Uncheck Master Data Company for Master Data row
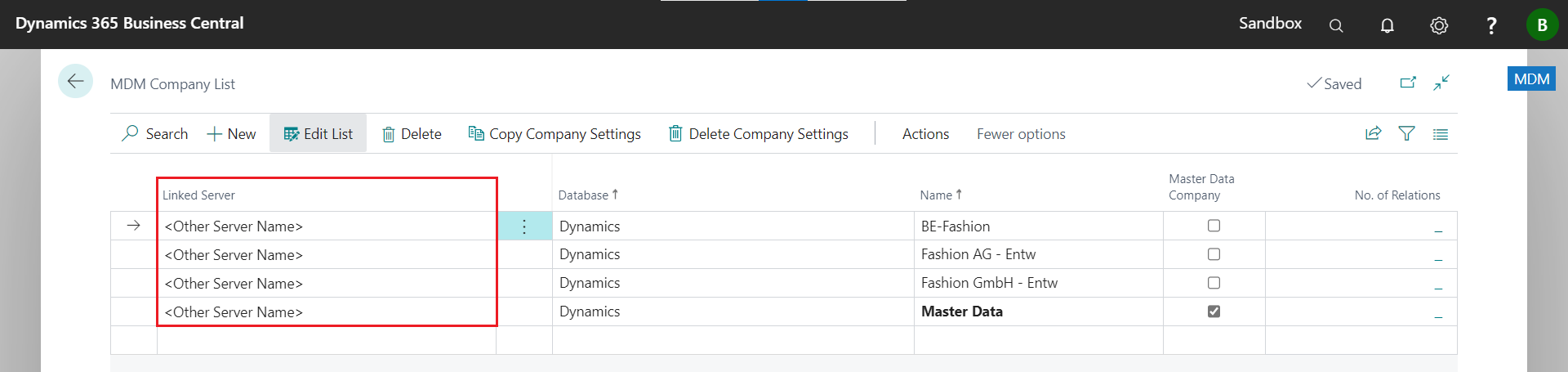The height and width of the screenshot is (372, 1568). click(x=1214, y=311)
